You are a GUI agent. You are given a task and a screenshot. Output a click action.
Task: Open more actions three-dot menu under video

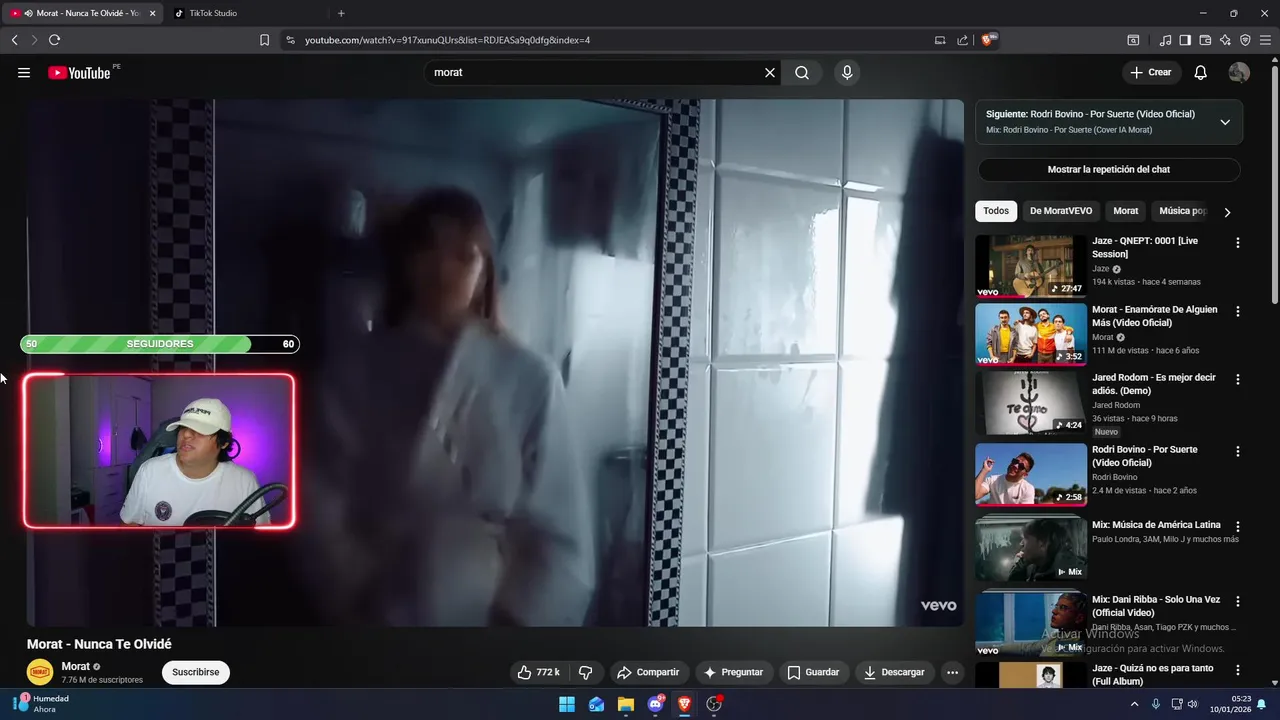click(x=952, y=673)
